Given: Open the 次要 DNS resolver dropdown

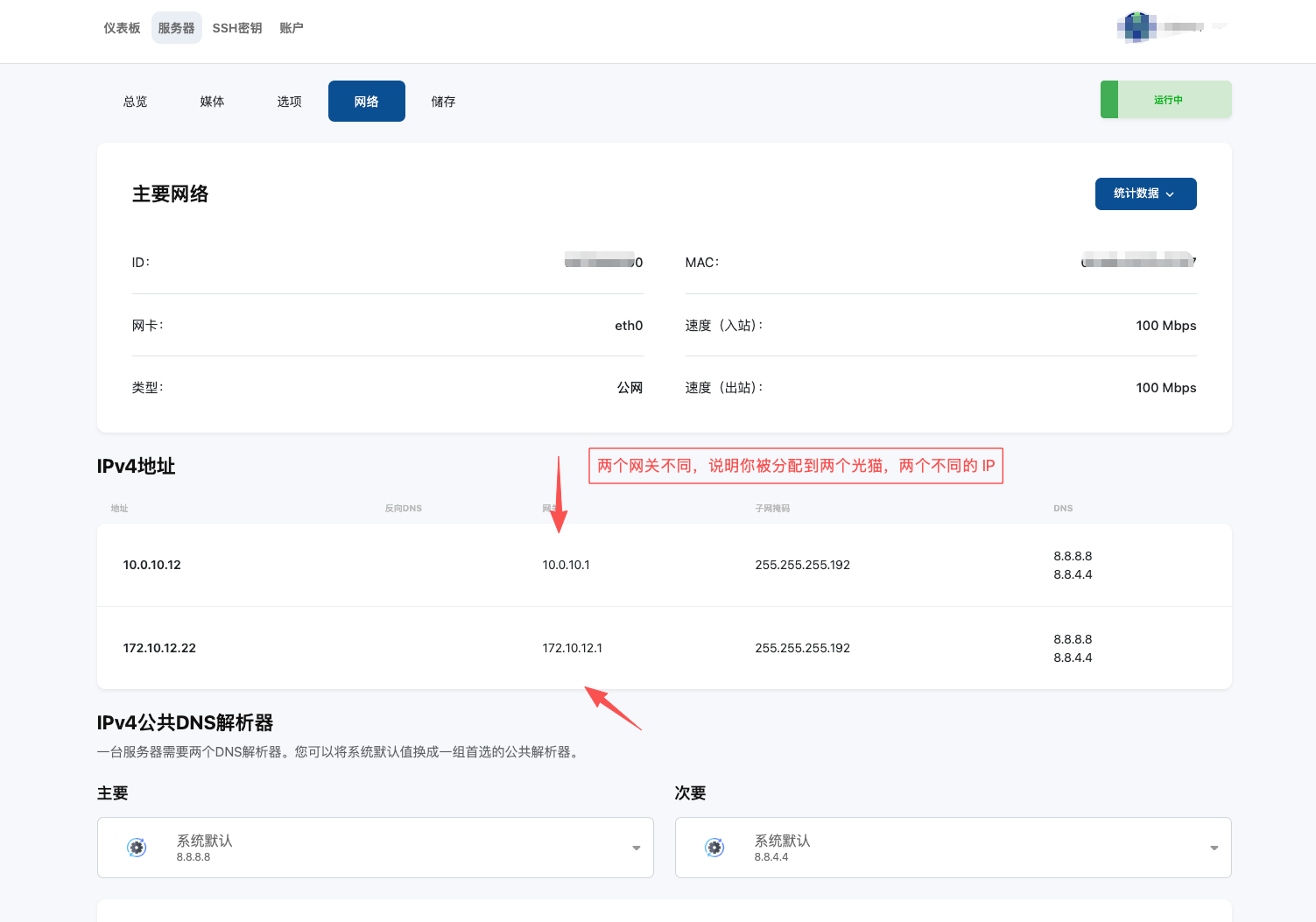Looking at the screenshot, I should click(954, 848).
